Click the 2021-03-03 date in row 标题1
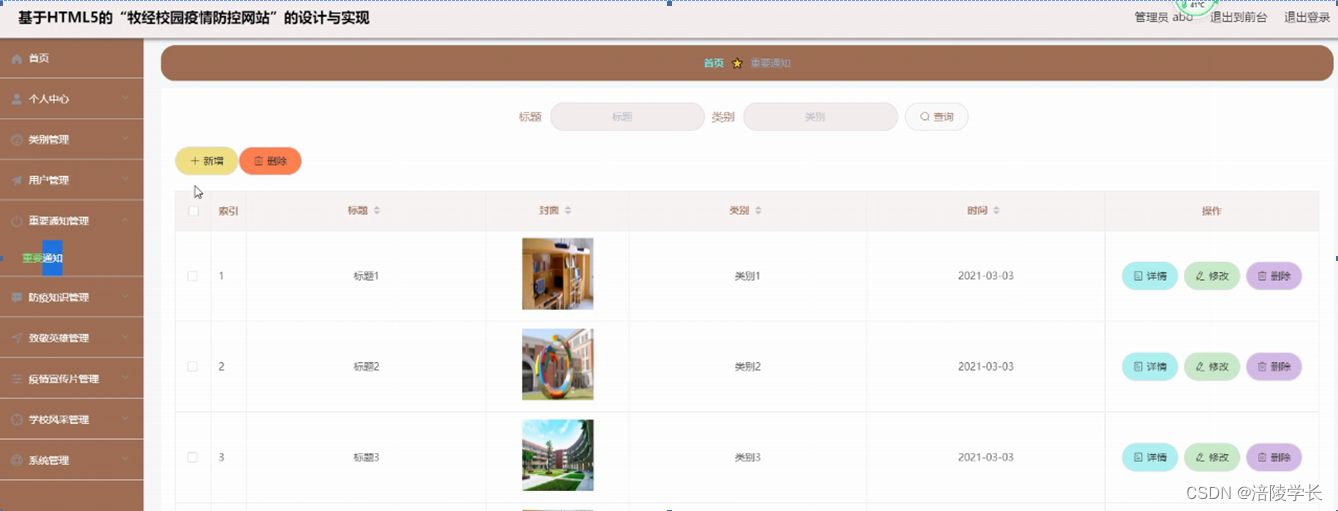 click(985, 276)
